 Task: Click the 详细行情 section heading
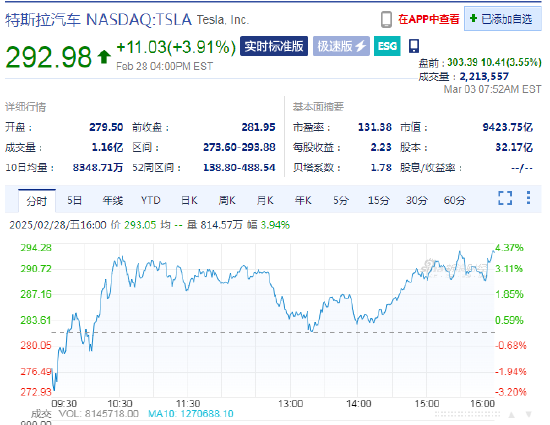pos(26,107)
